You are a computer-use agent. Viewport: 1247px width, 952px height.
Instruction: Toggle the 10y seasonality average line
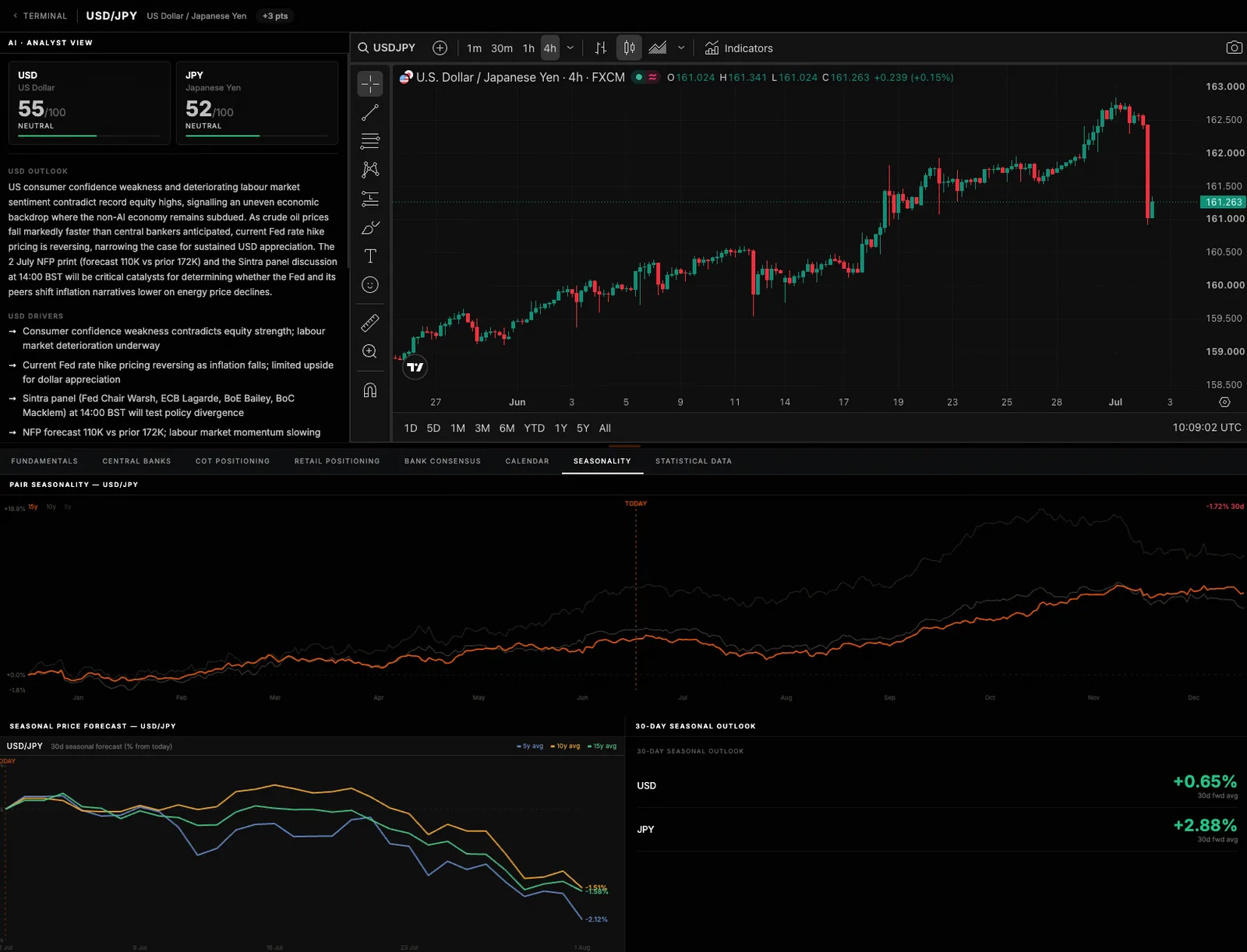51,507
